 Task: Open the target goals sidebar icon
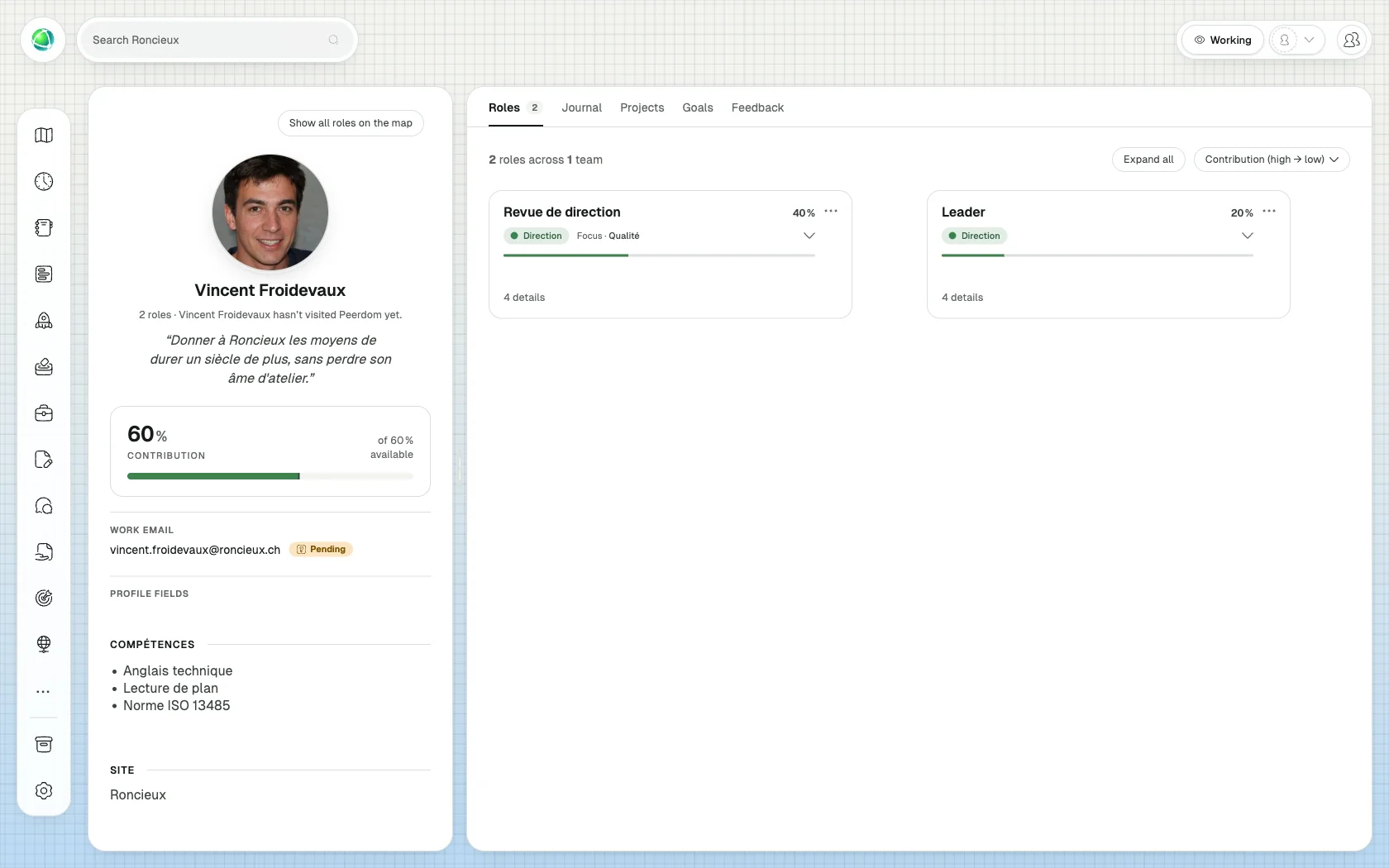(x=44, y=599)
